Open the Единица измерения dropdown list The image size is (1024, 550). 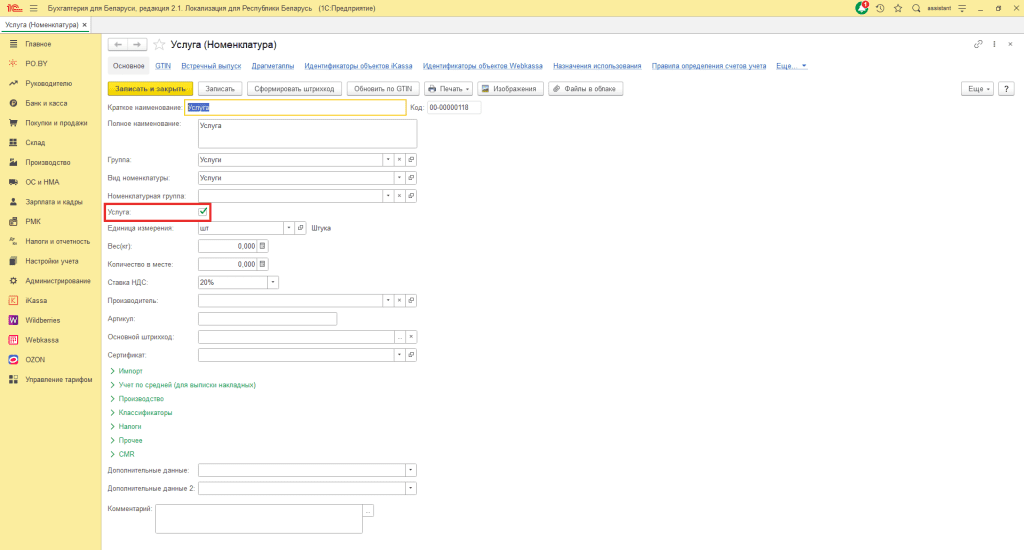[288, 228]
